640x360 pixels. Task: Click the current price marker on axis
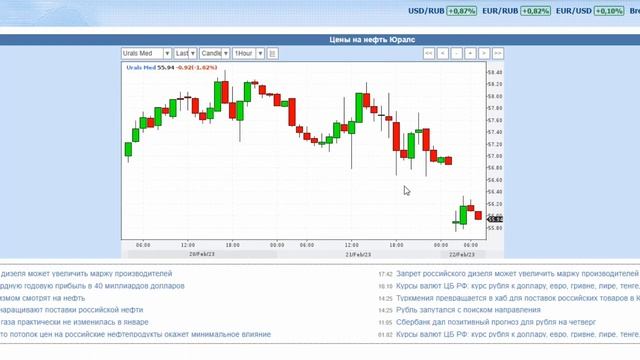click(x=495, y=219)
